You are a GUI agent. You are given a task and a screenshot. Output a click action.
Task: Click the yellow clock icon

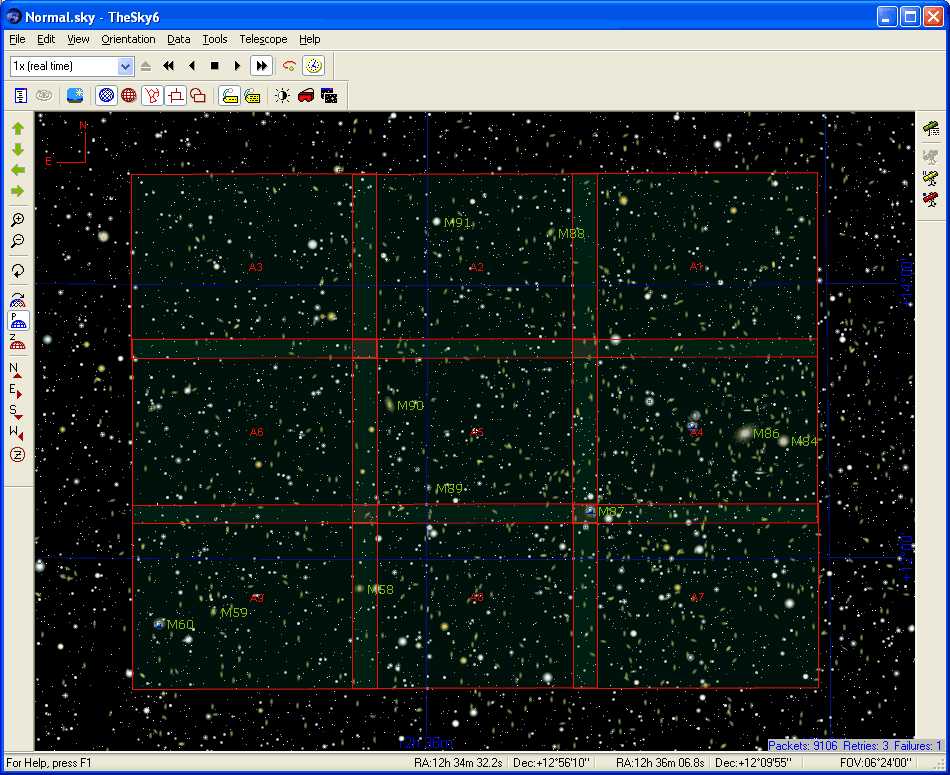314,66
